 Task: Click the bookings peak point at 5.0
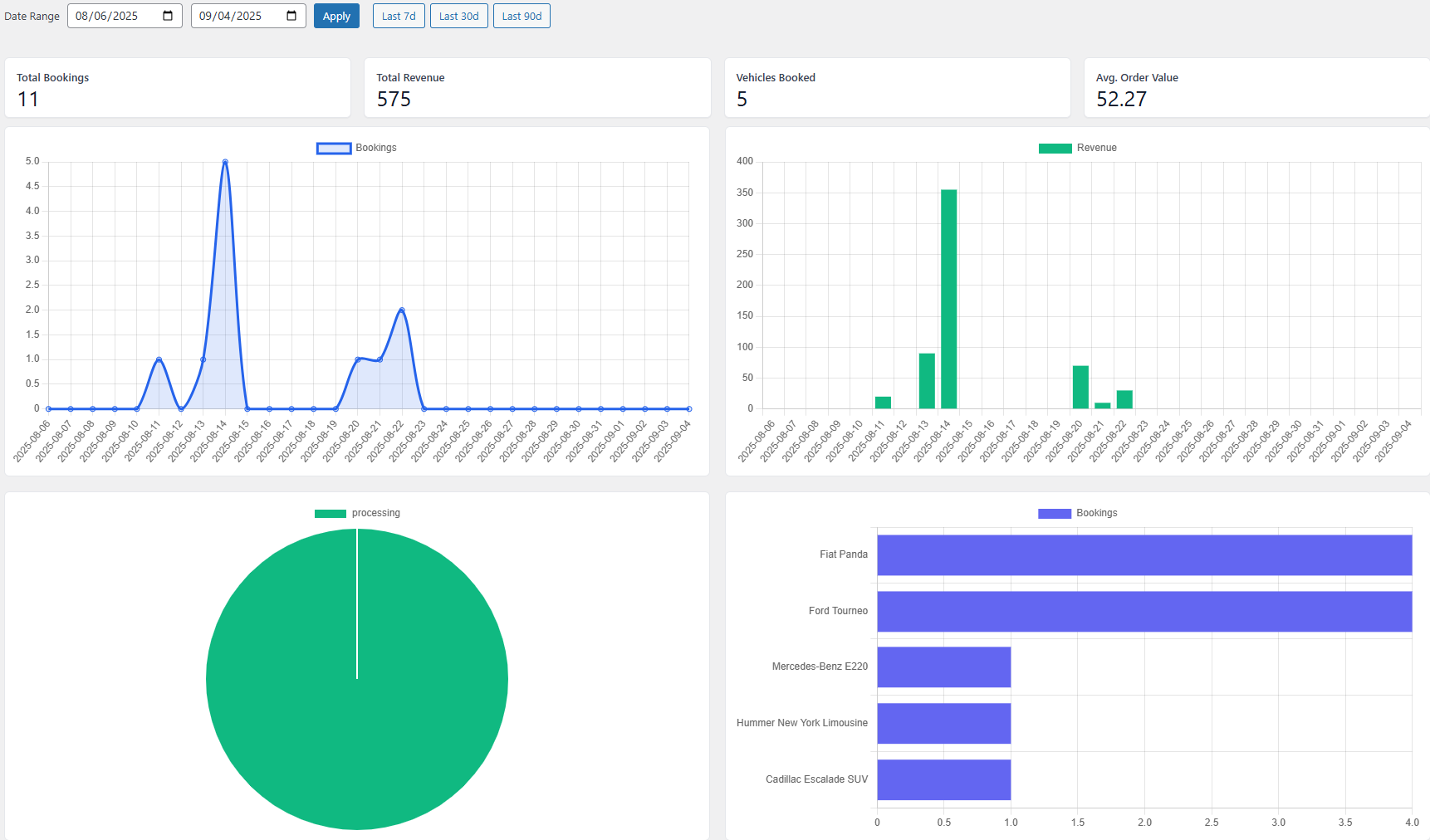(x=225, y=162)
